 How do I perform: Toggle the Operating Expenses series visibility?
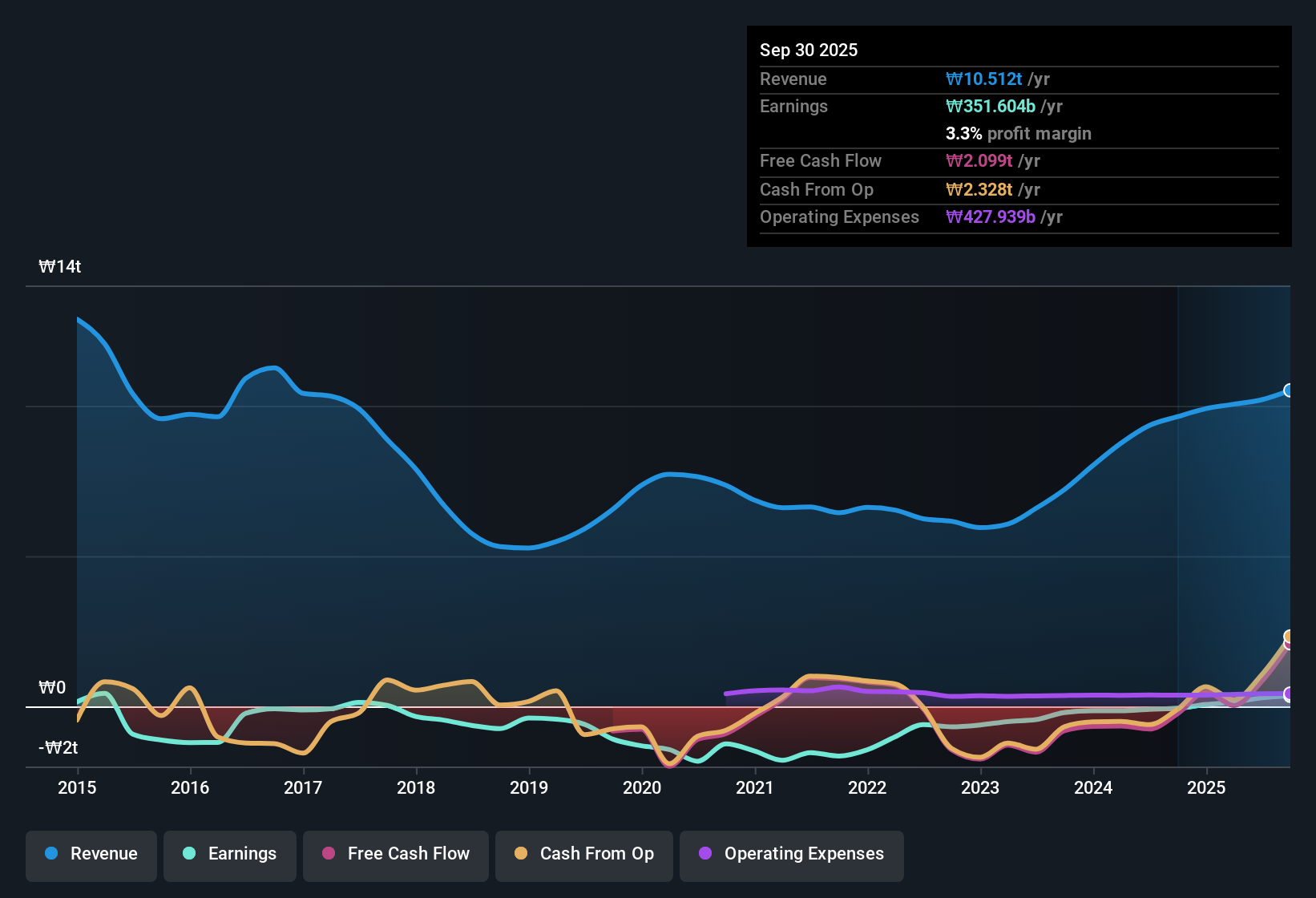pos(791,855)
